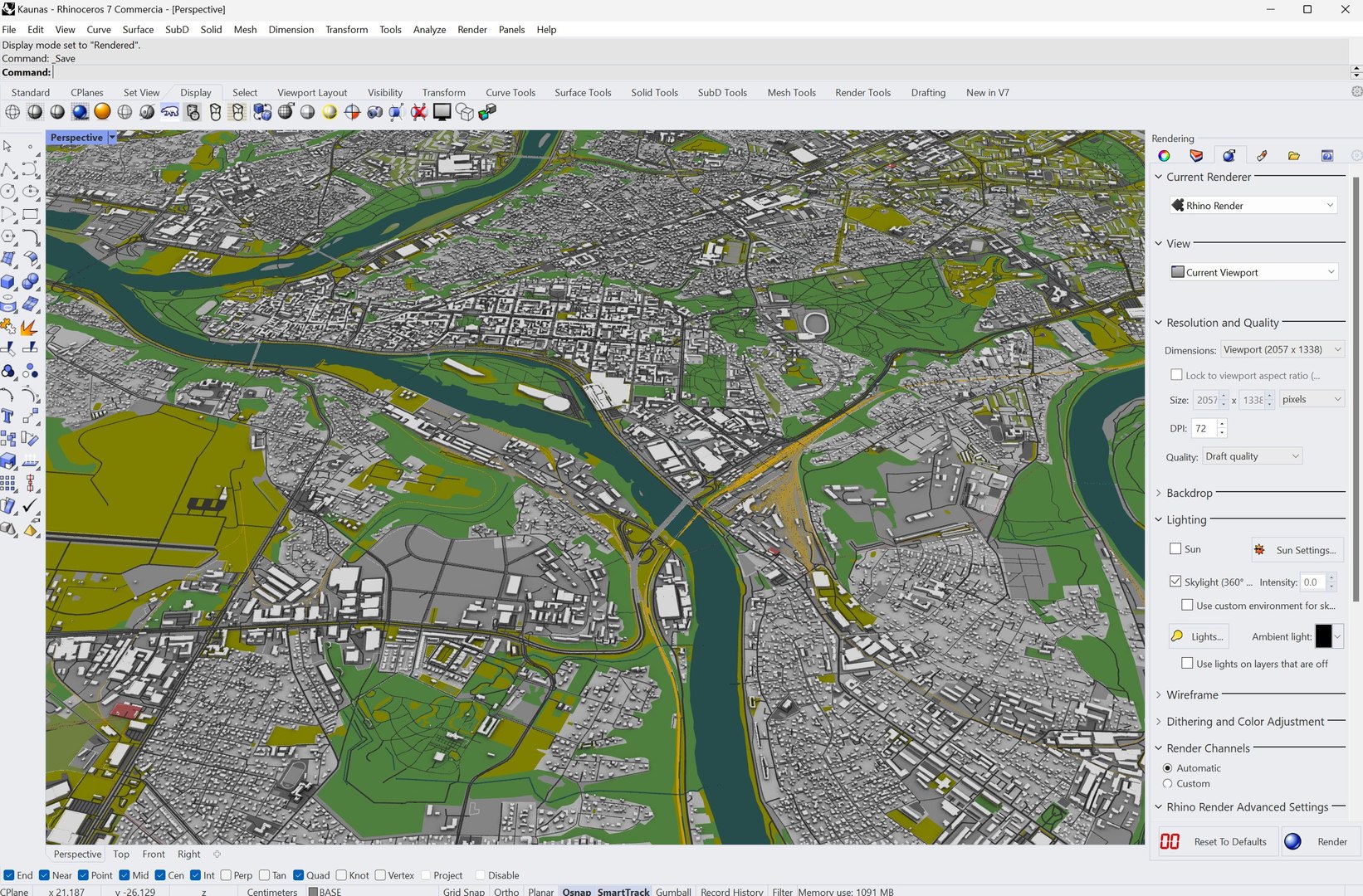Select the Custom render channels radio
This screenshot has width=1363, height=896.
[x=1168, y=783]
